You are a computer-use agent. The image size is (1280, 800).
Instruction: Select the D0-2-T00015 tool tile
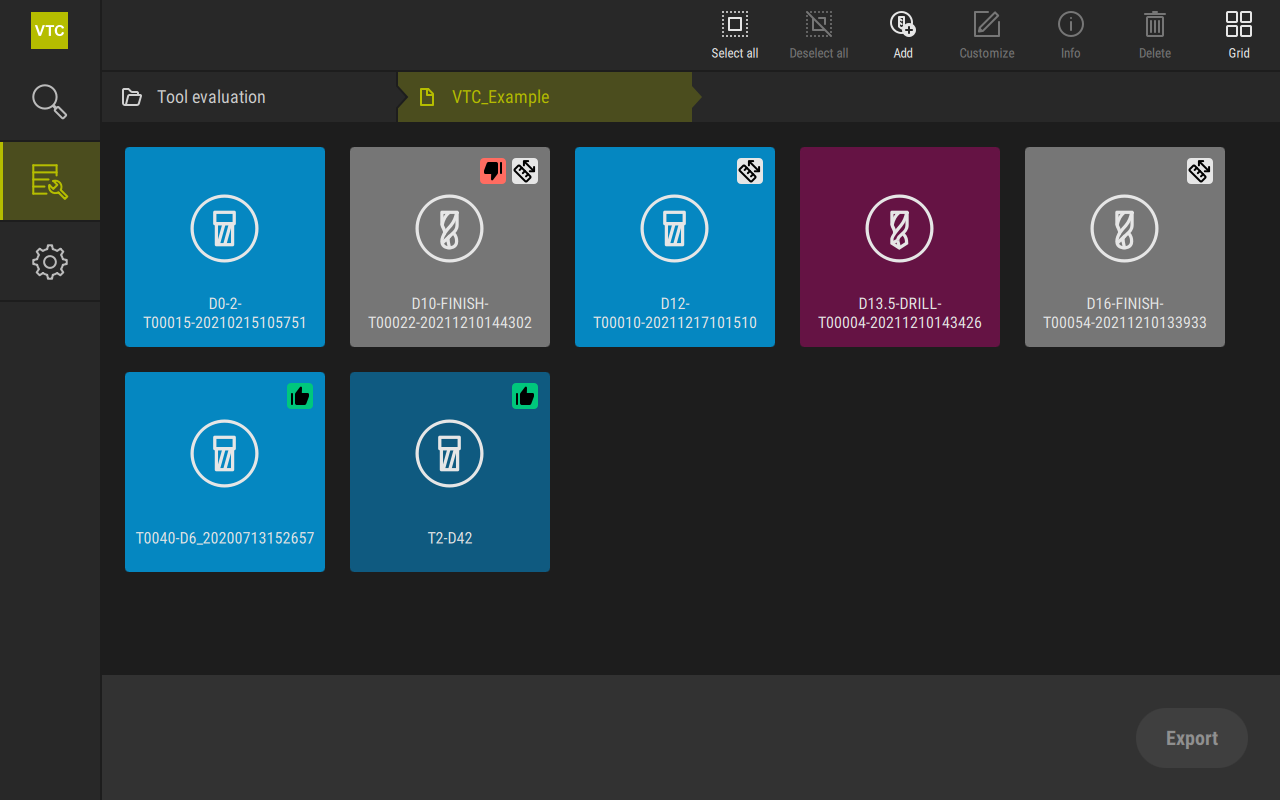point(225,247)
